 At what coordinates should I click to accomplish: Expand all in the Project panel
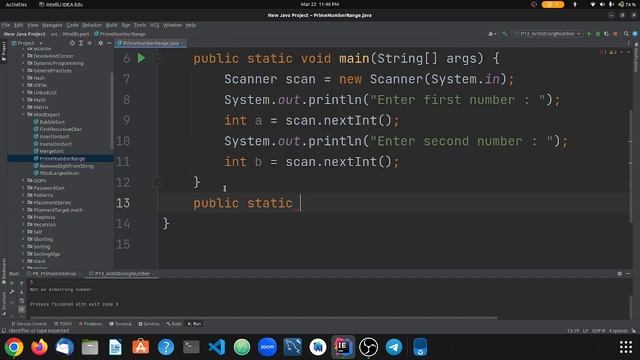point(81,43)
